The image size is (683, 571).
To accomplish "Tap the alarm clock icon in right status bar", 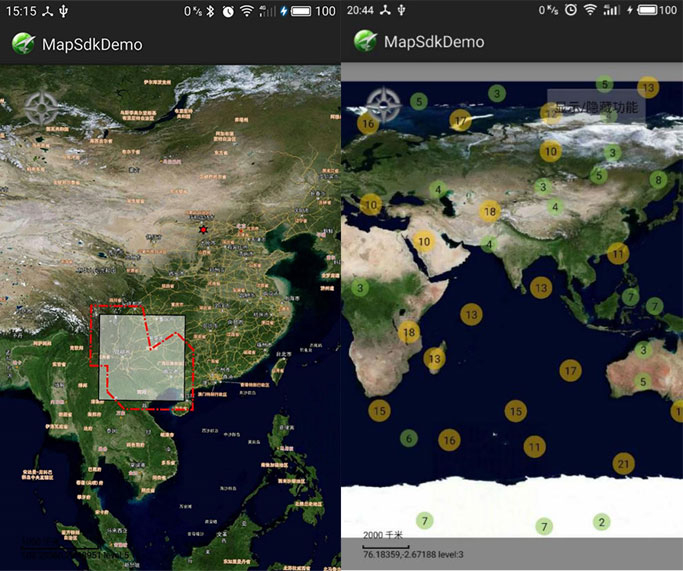I will click(x=571, y=10).
